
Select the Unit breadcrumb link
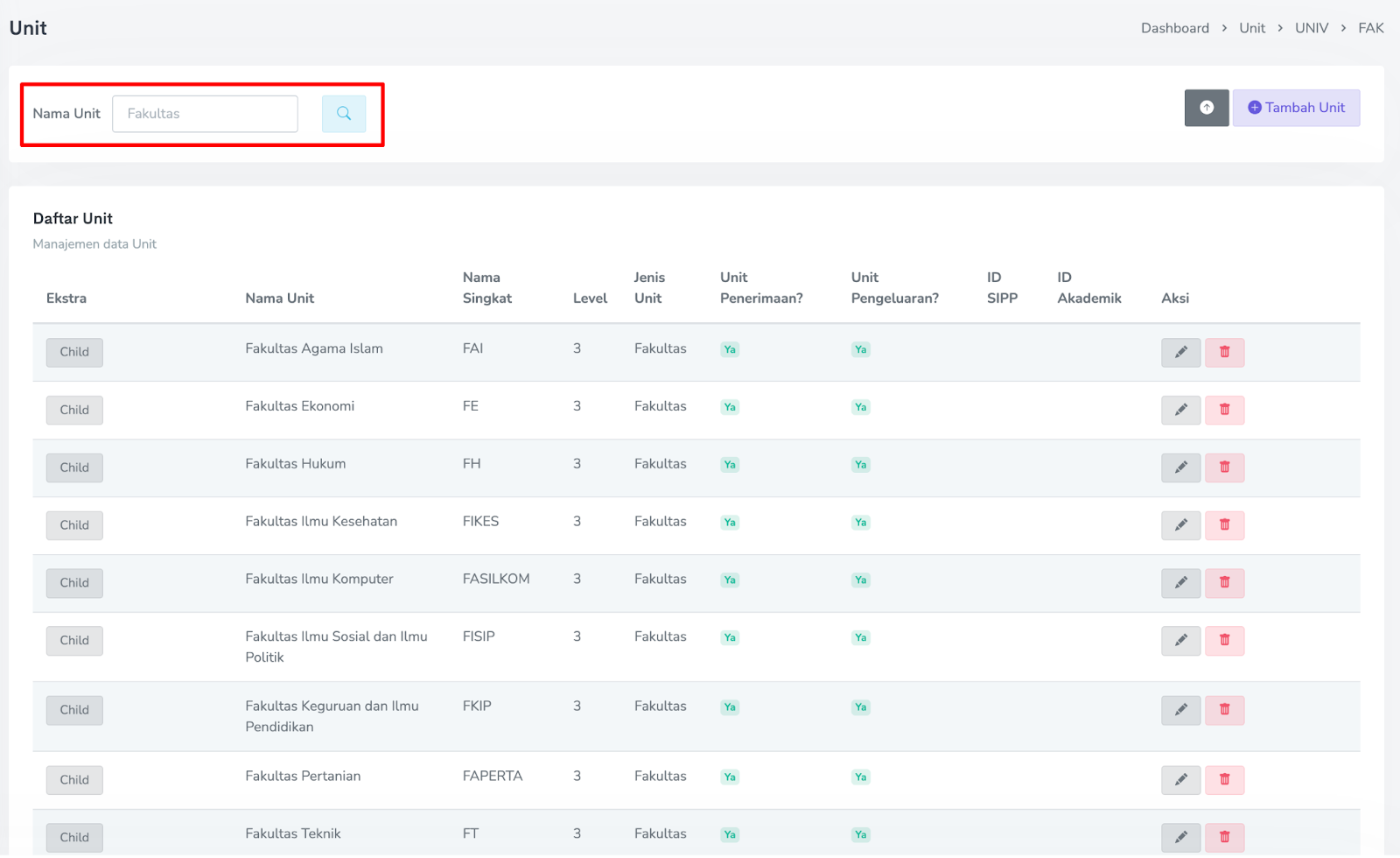click(1251, 28)
